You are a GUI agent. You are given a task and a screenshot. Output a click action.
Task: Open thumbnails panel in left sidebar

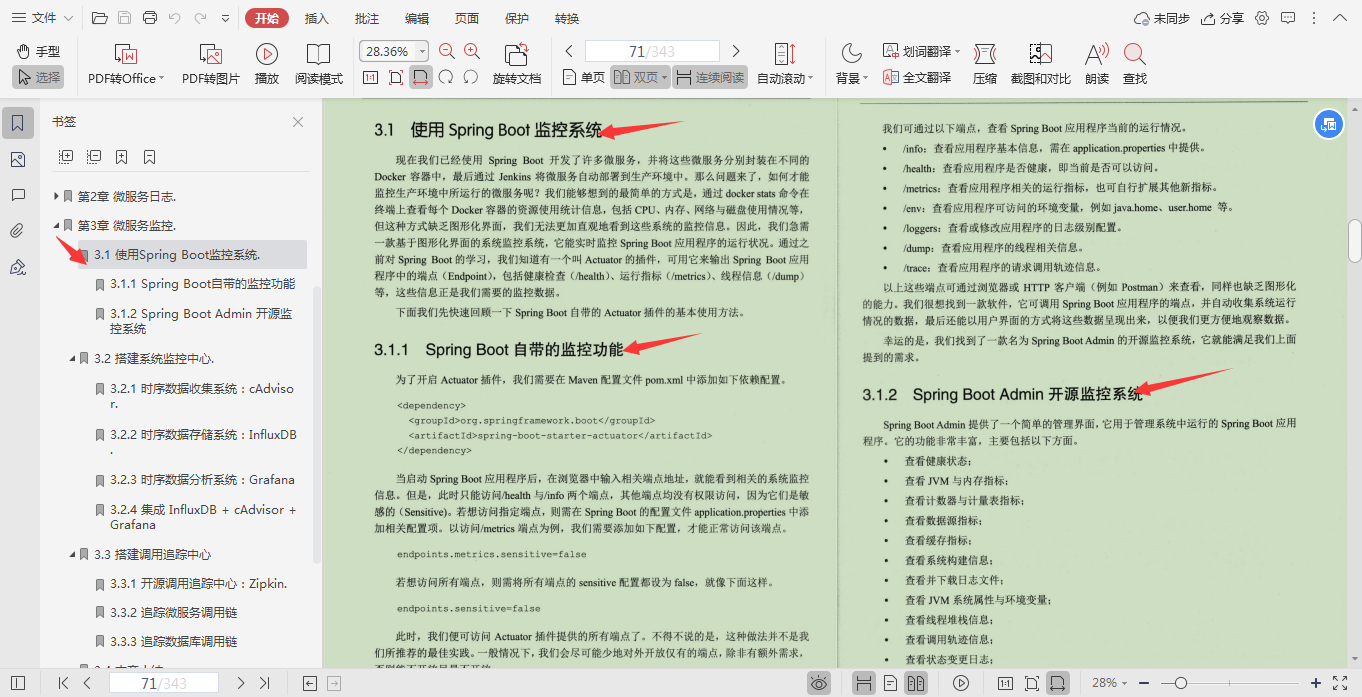pyautogui.click(x=18, y=160)
